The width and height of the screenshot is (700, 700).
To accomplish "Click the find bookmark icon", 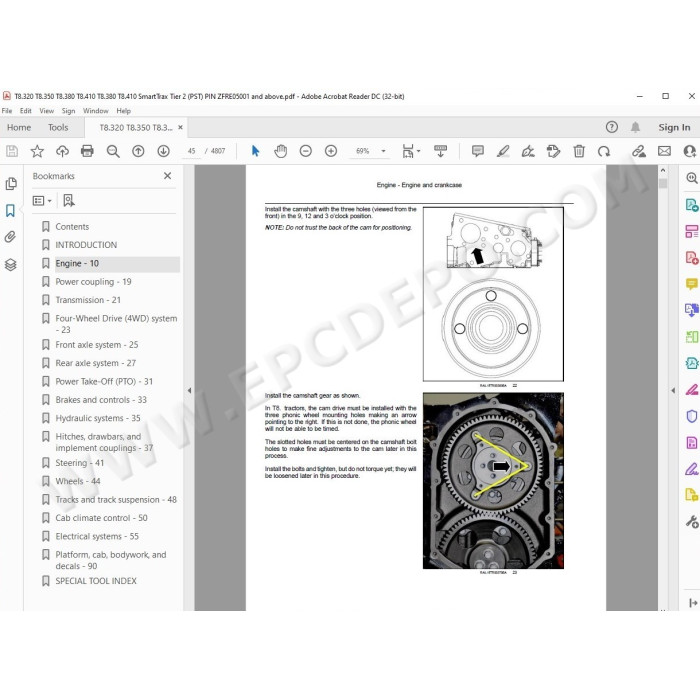I will coord(69,201).
